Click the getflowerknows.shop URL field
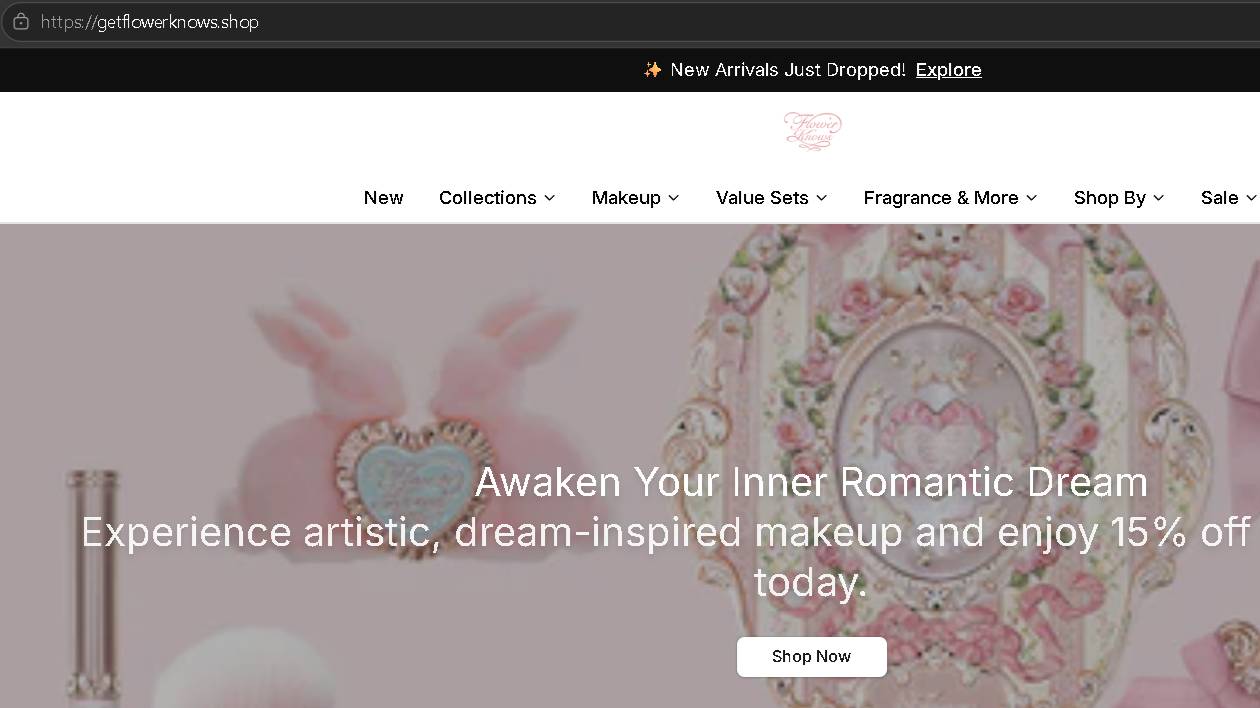Viewport: 1260px width, 708px height. (x=630, y=21)
